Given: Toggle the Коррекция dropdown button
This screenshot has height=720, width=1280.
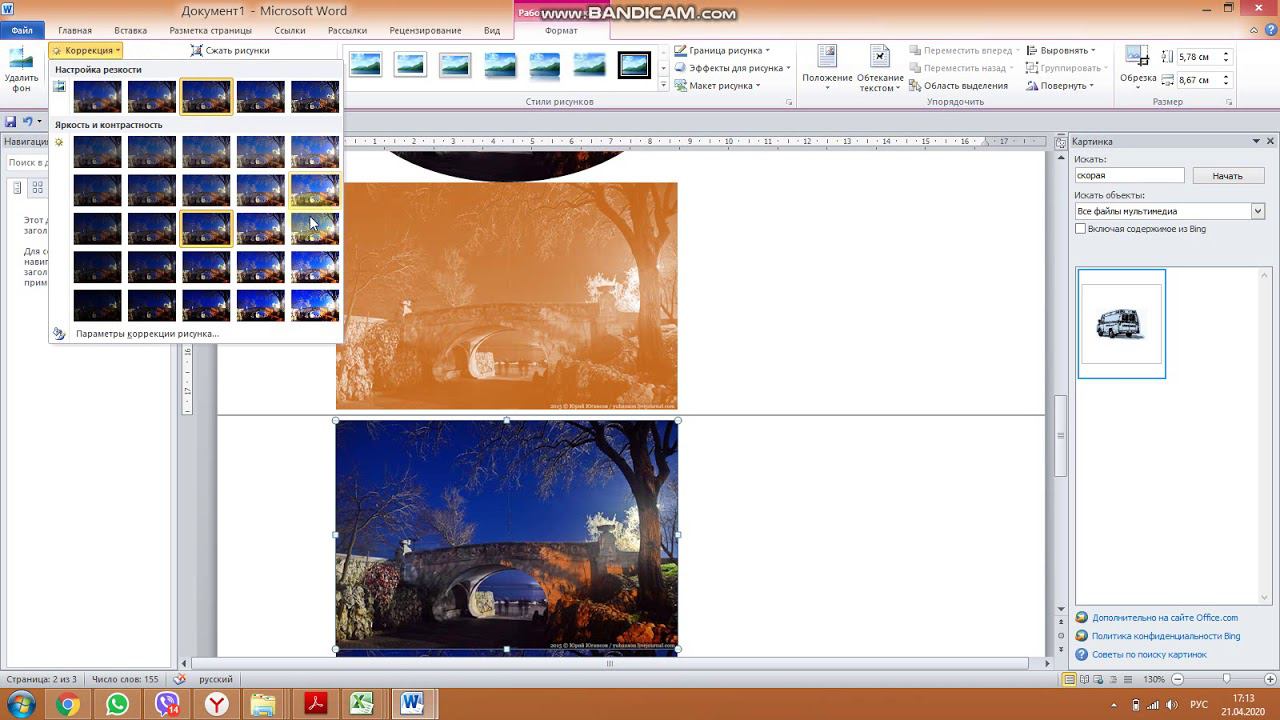Looking at the screenshot, I should [86, 50].
